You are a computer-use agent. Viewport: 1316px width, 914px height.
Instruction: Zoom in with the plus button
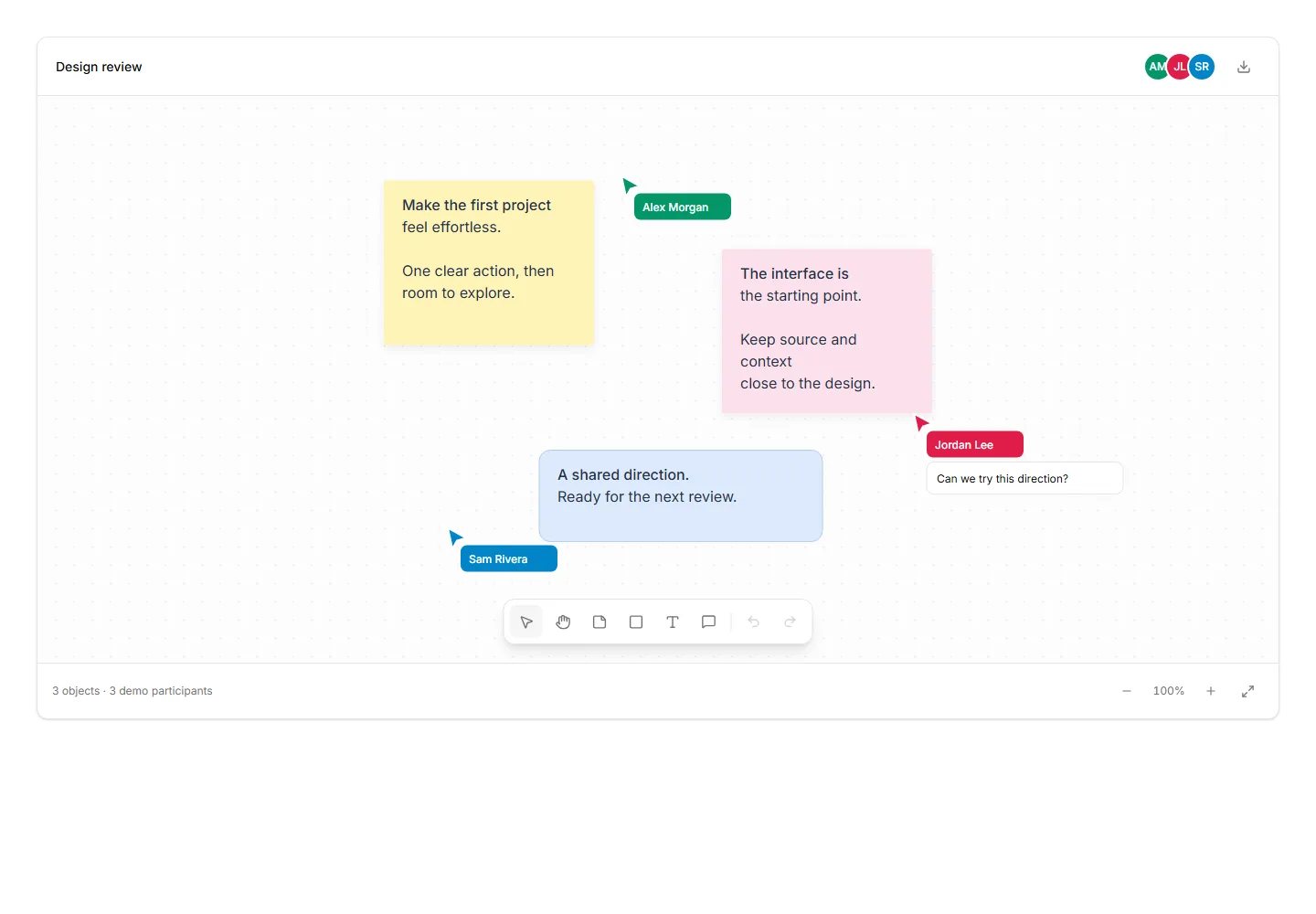coord(1211,691)
